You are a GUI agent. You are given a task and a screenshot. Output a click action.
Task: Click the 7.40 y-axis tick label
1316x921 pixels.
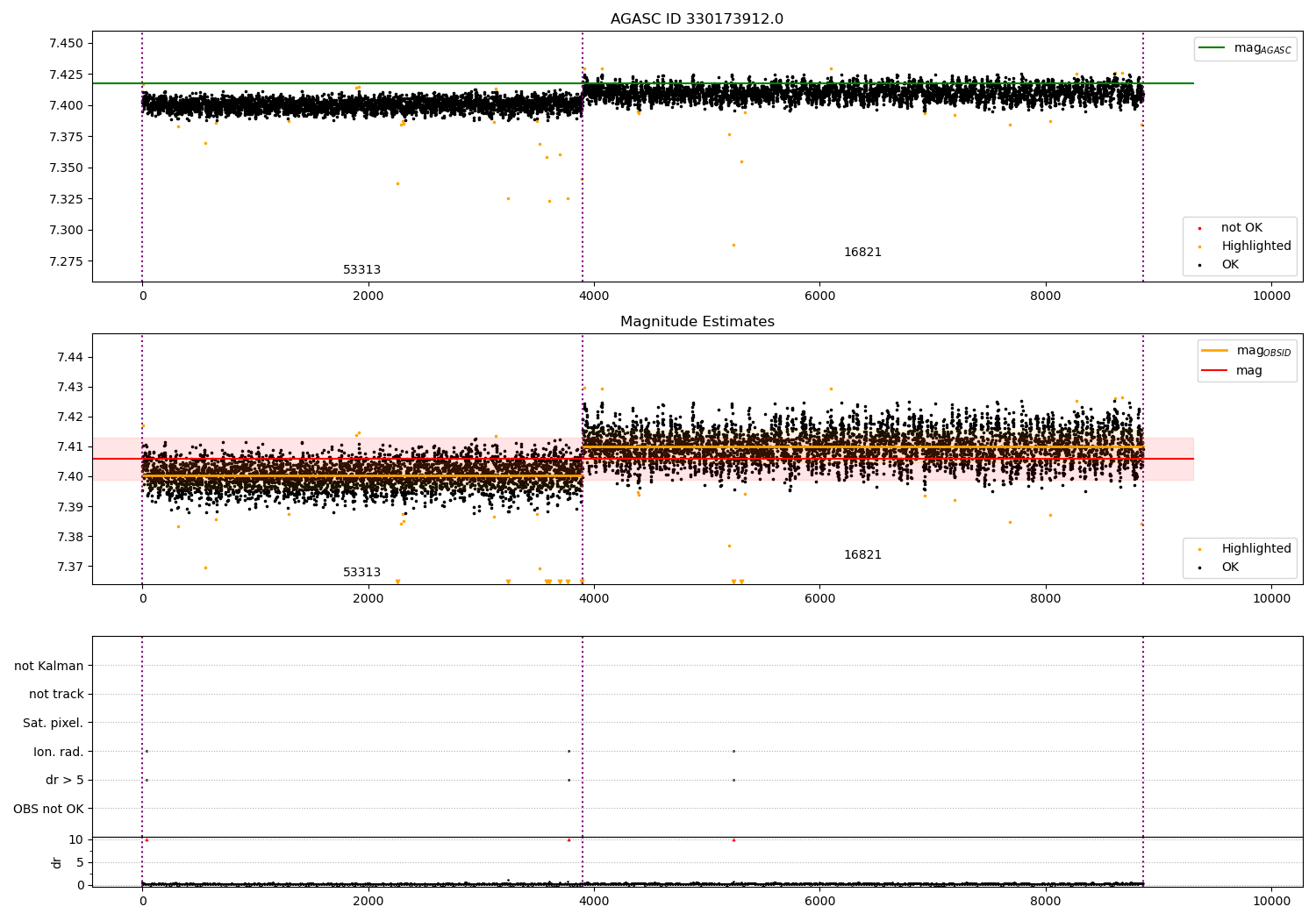coord(70,476)
